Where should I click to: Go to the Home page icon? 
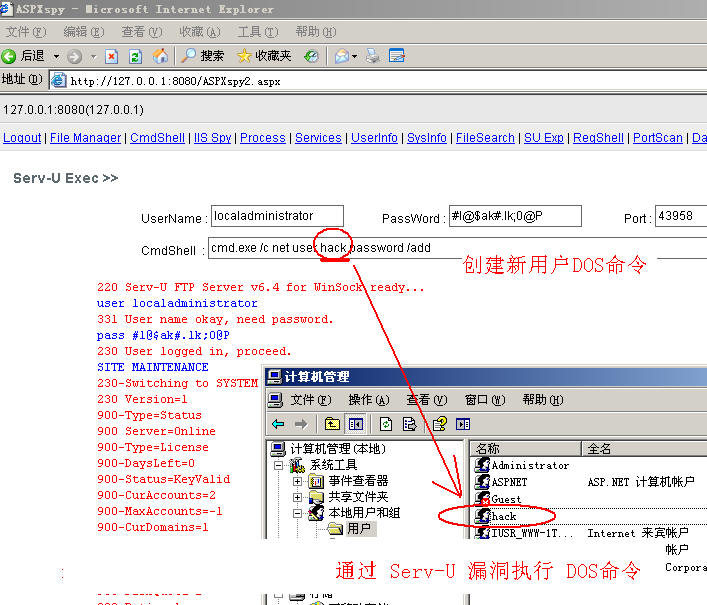[160, 56]
